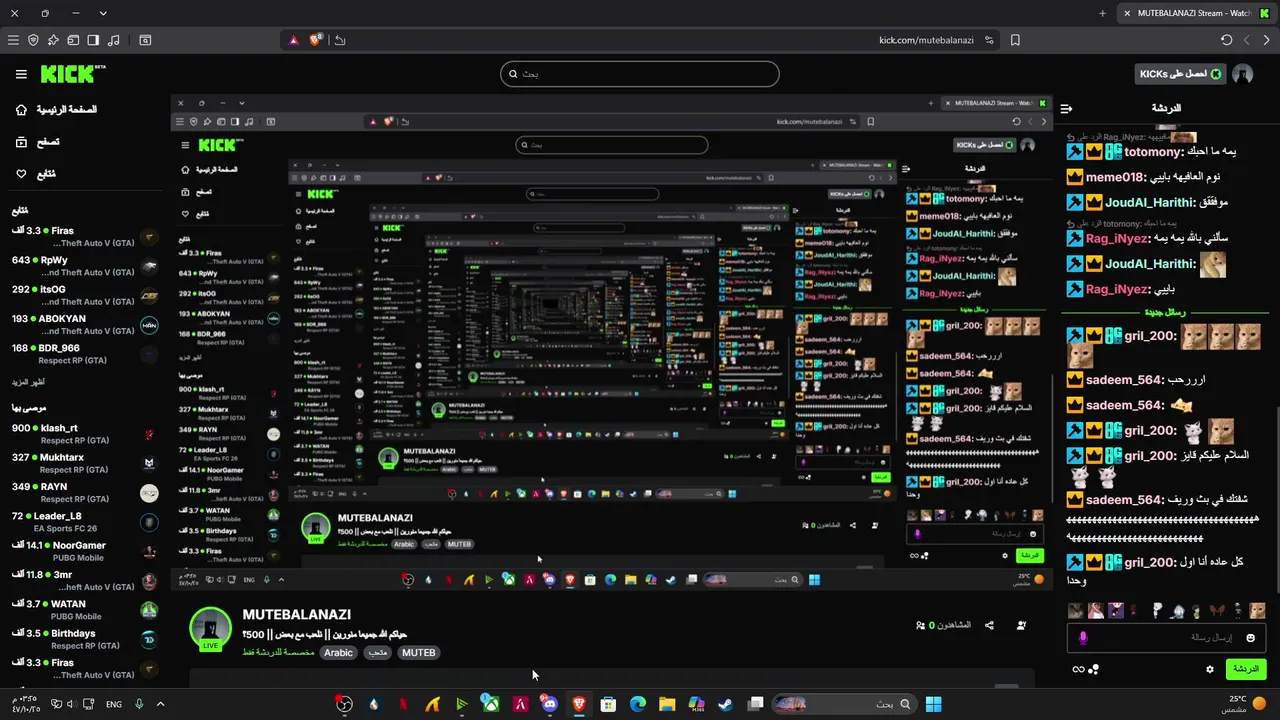Open the Kick hamburger sidebar menu
This screenshot has width=1280, height=720.
coord(21,74)
